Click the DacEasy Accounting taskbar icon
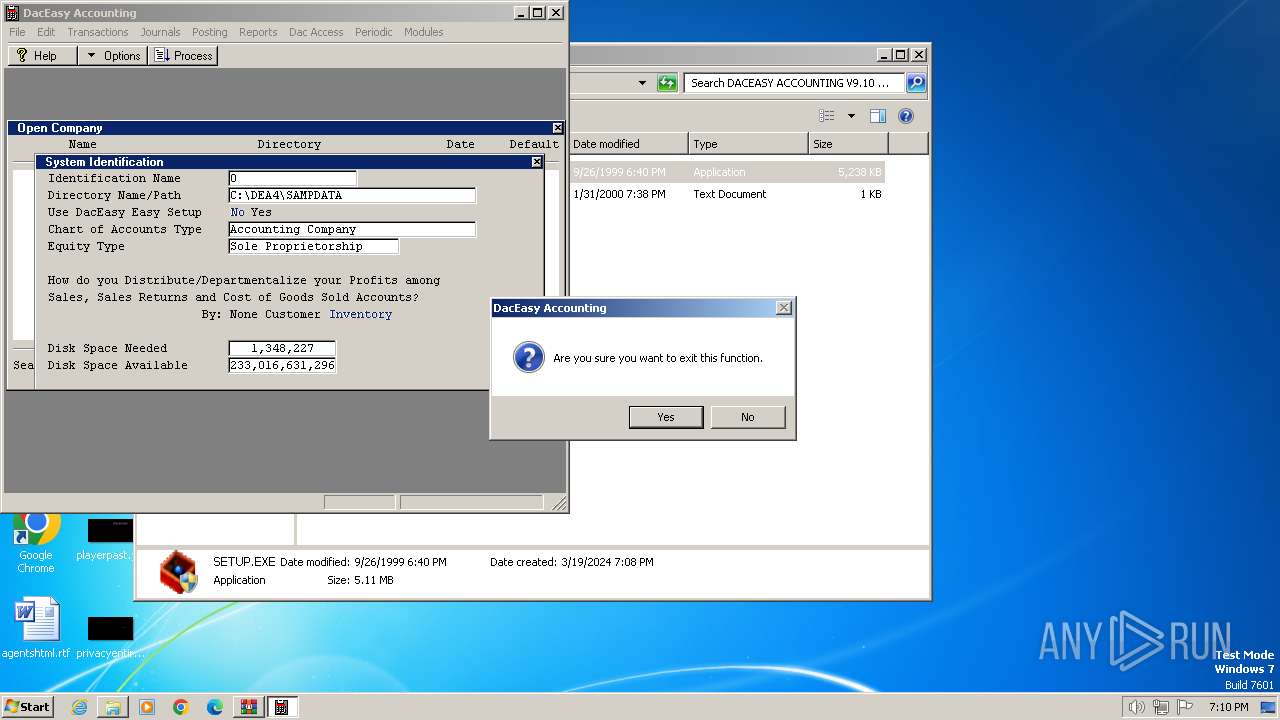The height and width of the screenshot is (720, 1280). pos(282,707)
